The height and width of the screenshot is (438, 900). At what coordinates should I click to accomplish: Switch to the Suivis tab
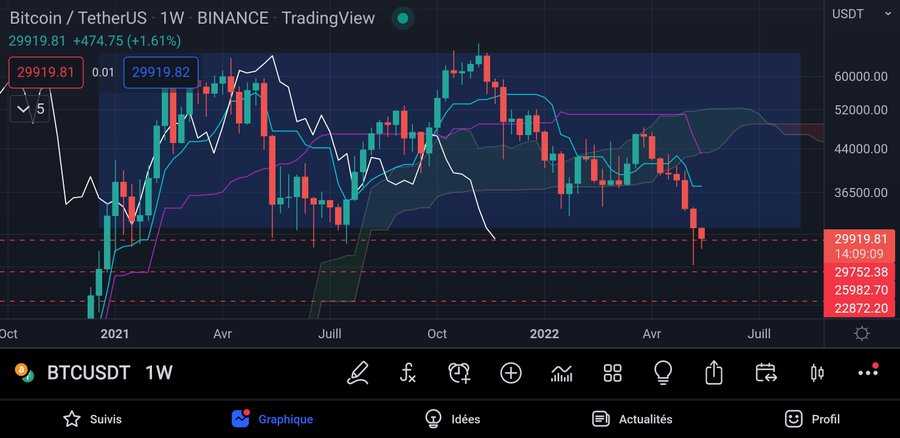(x=92, y=419)
